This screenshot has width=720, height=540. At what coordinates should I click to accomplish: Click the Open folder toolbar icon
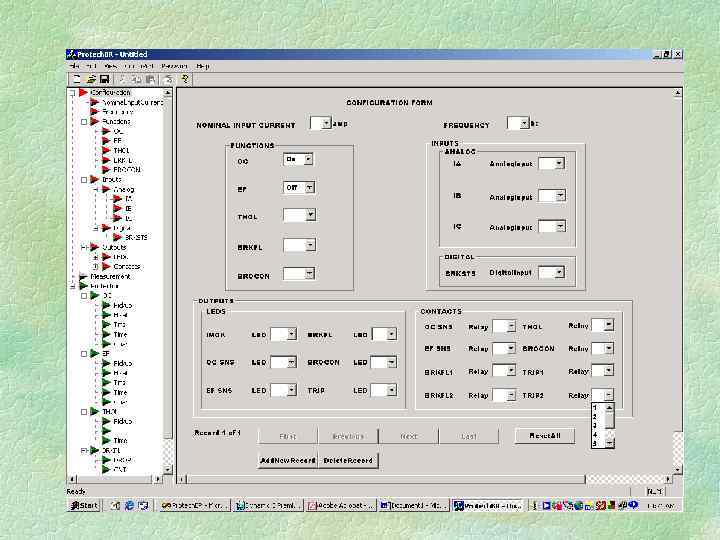[90, 79]
